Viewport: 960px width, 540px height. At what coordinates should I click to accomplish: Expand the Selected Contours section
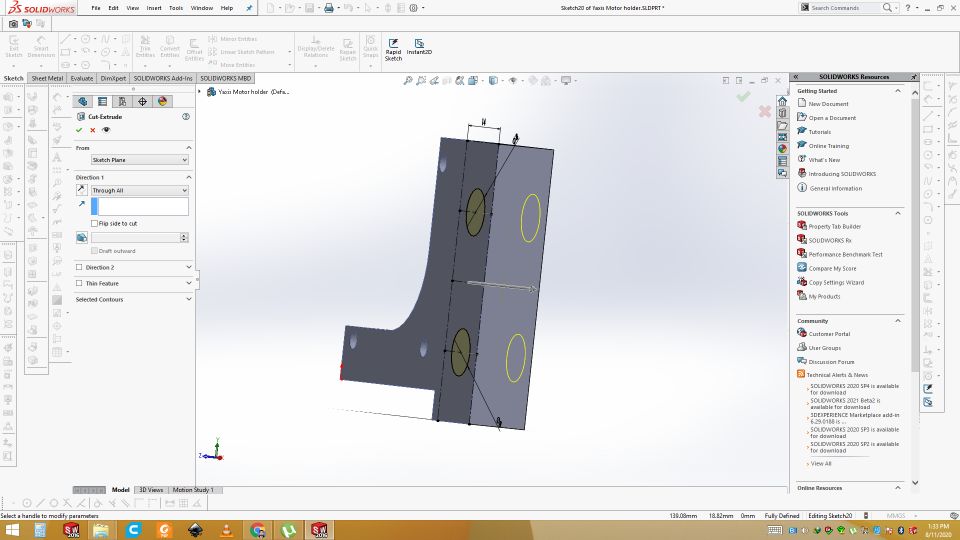click(189, 299)
